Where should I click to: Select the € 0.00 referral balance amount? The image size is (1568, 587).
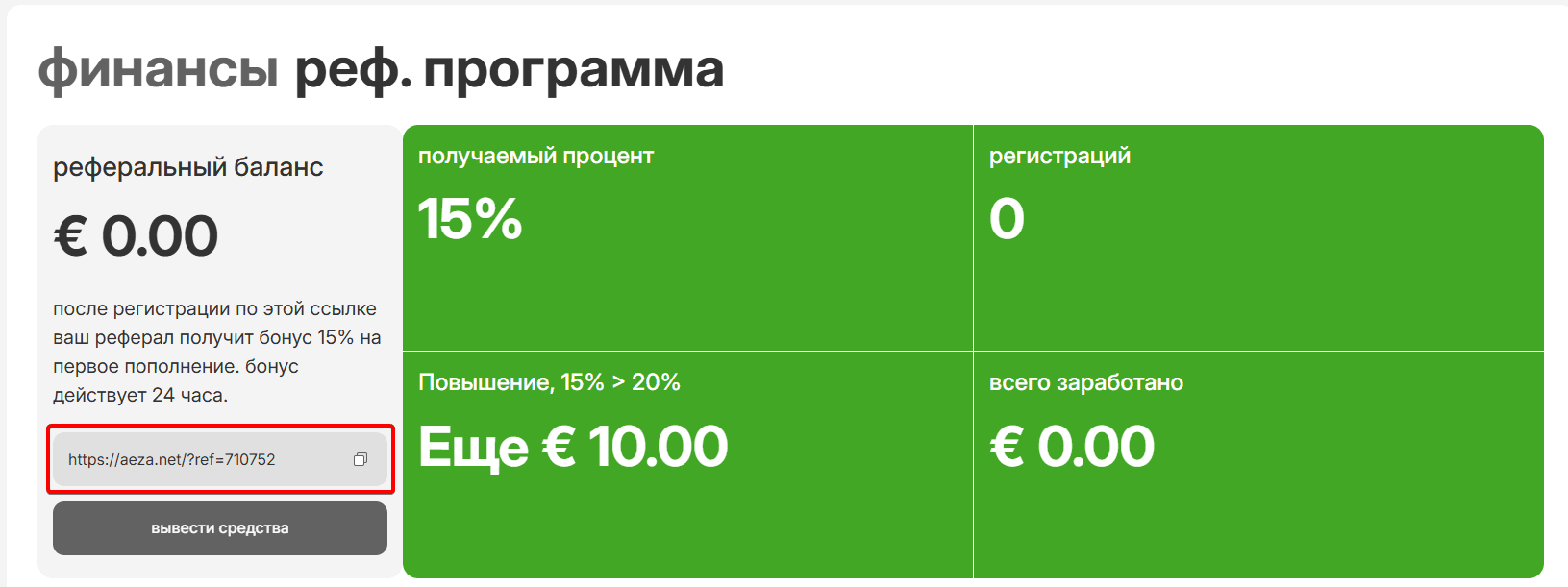[136, 236]
